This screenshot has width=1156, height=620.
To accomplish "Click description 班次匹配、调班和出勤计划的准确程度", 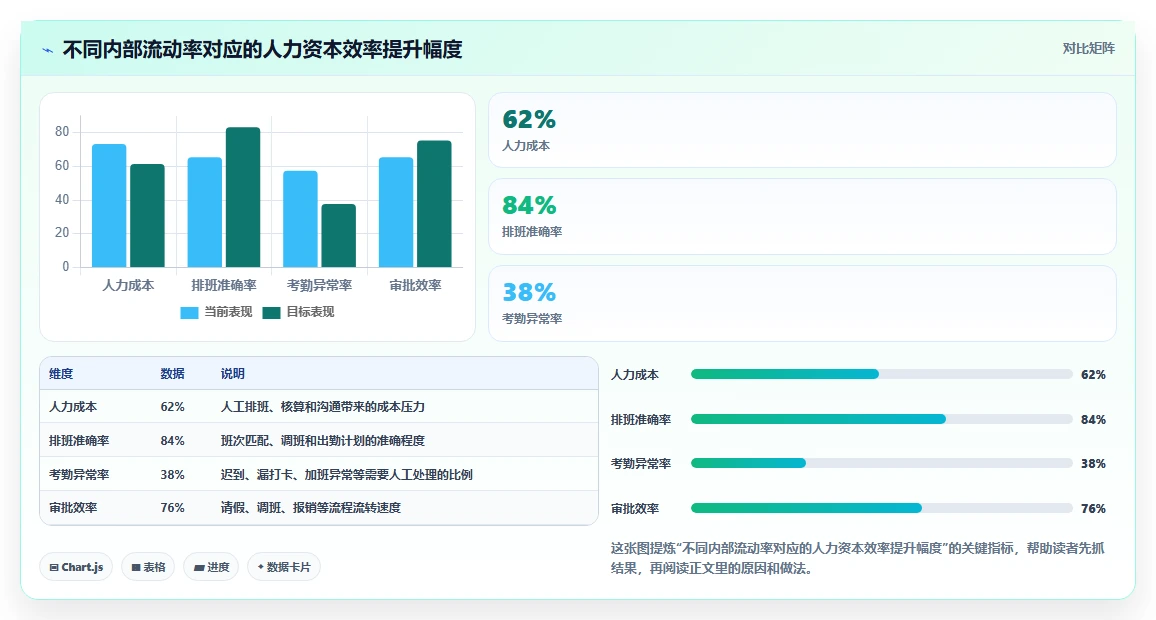I will pos(323,441).
